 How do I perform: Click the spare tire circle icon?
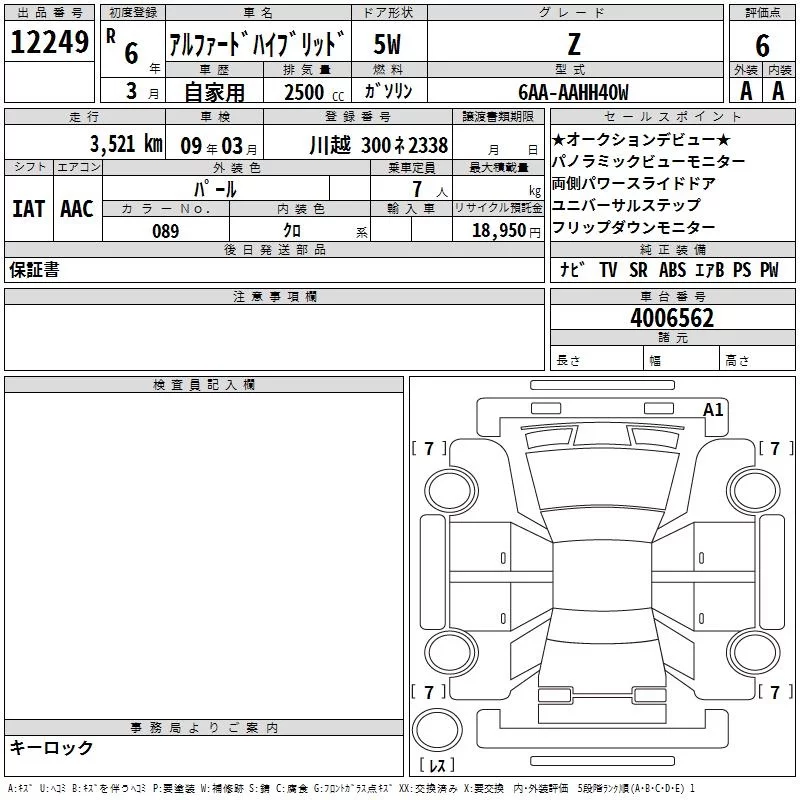click(437, 730)
